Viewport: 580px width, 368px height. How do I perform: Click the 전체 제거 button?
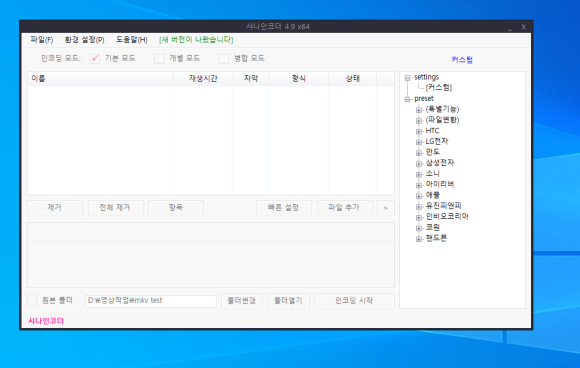(x=115, y=208)
